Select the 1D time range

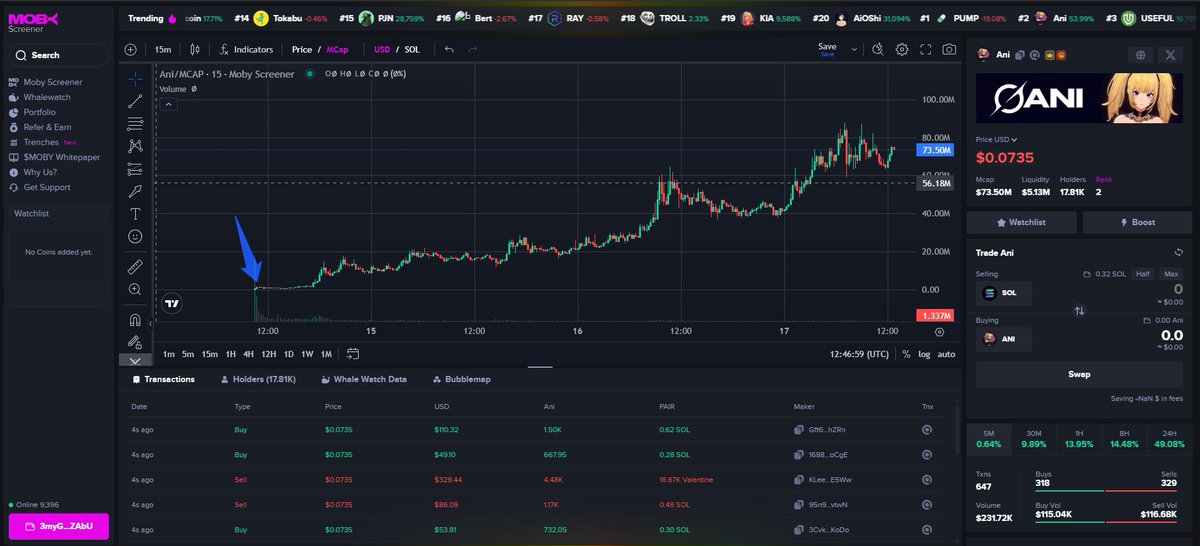click(289, 354)
